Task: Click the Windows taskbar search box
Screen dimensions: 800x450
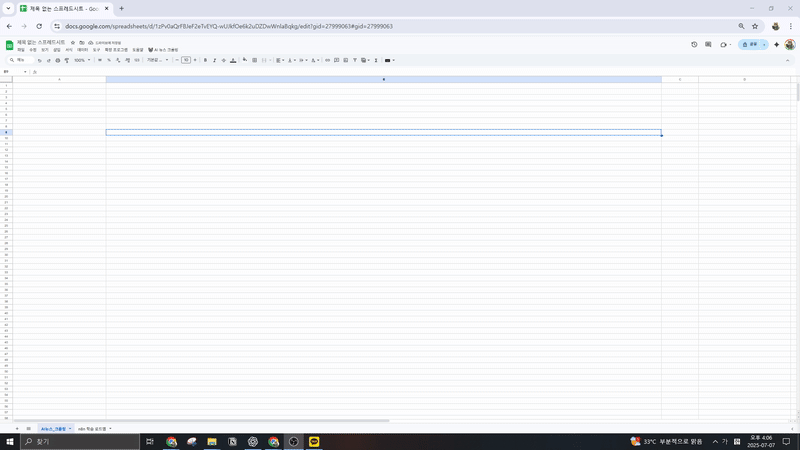Action: point(80,441)
